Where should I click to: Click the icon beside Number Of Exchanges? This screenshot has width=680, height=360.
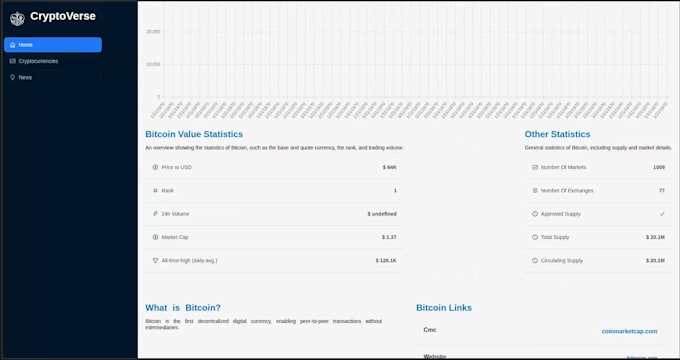click(x=535, y=190)
